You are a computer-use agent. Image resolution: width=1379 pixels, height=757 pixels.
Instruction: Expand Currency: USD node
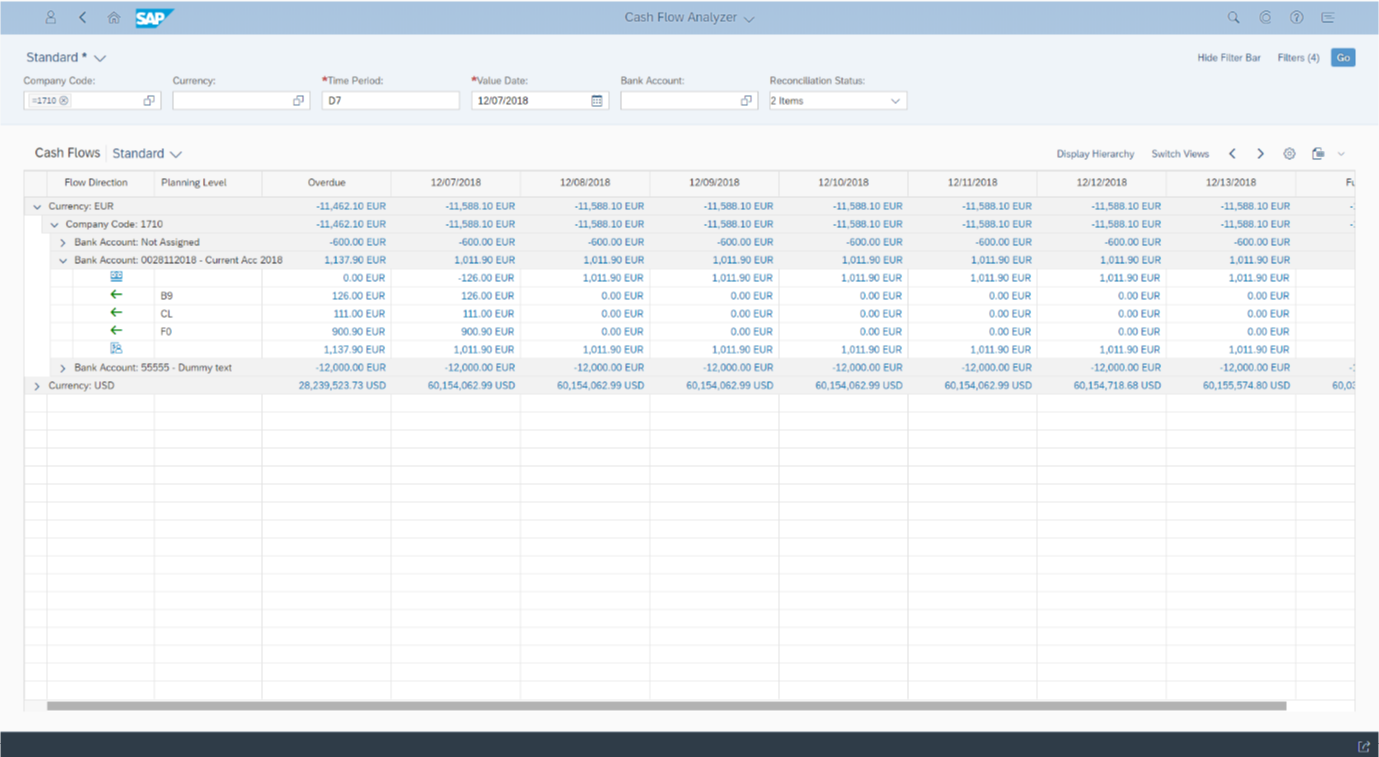point(37,386)
